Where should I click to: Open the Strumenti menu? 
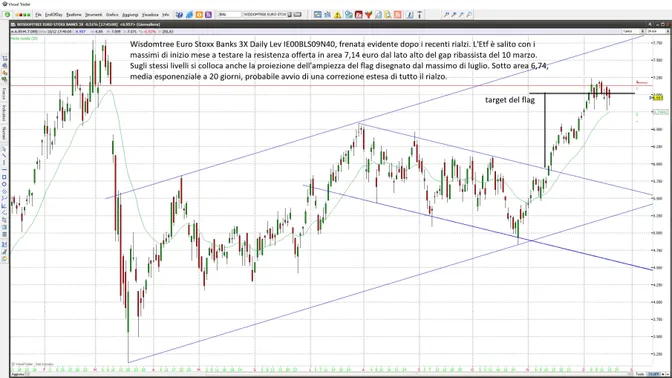(x=93, y=15)
